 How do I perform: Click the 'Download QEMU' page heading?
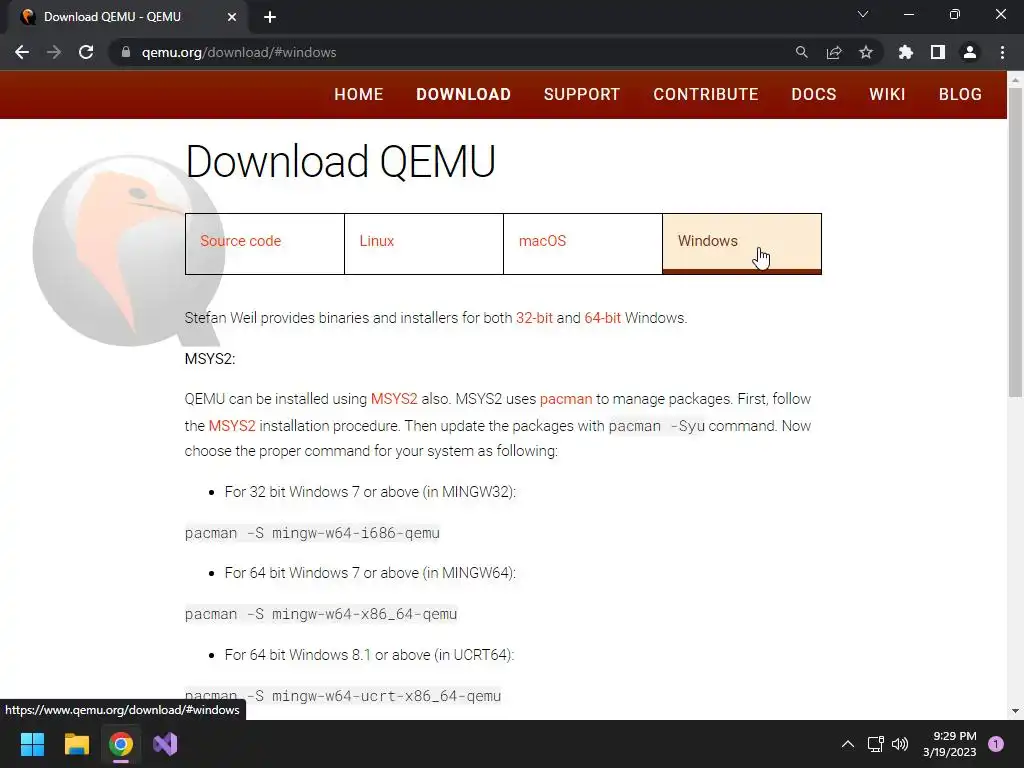(x=340, y=161)
